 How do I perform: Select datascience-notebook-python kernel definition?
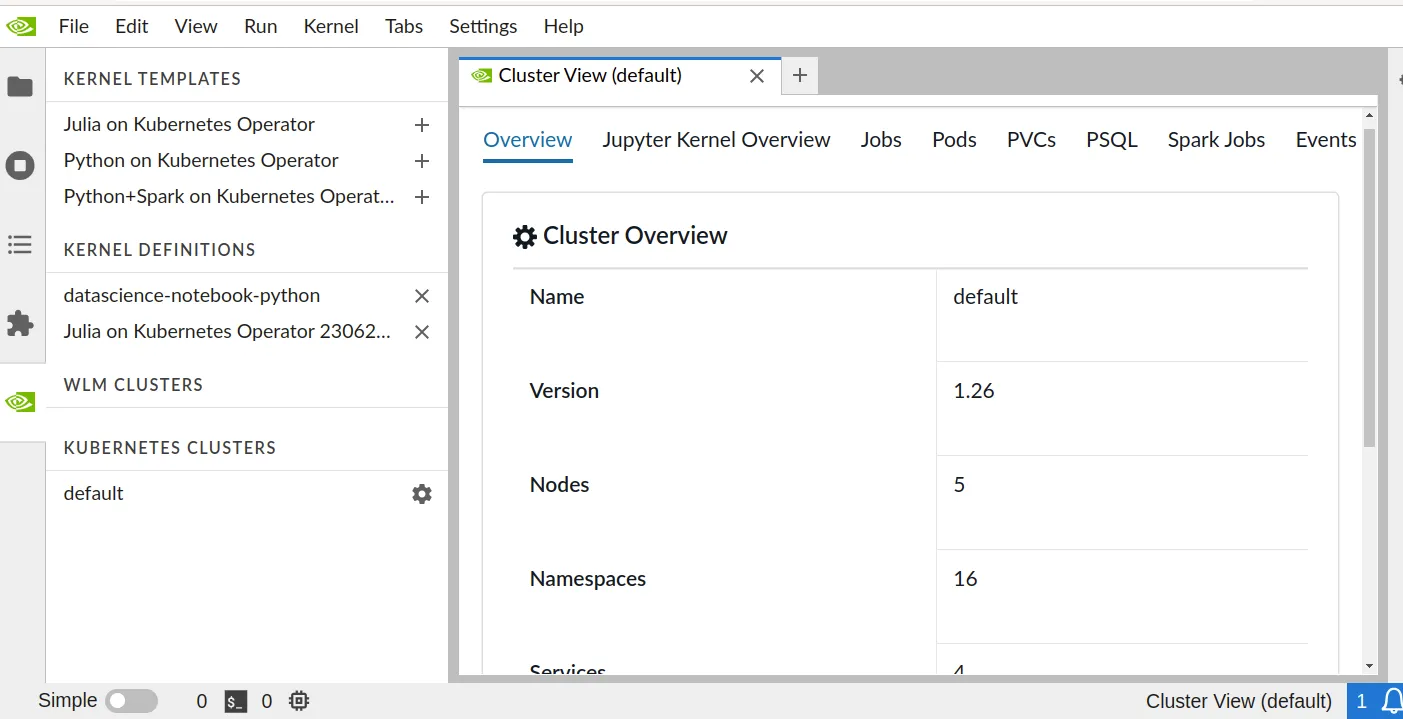tap(192, 296)
